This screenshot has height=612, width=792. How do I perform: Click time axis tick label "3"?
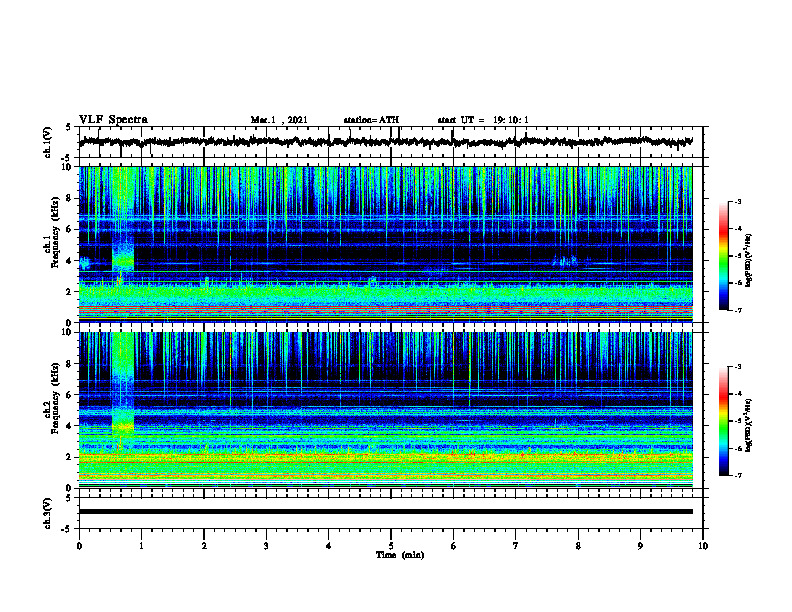tap(266, 546)
